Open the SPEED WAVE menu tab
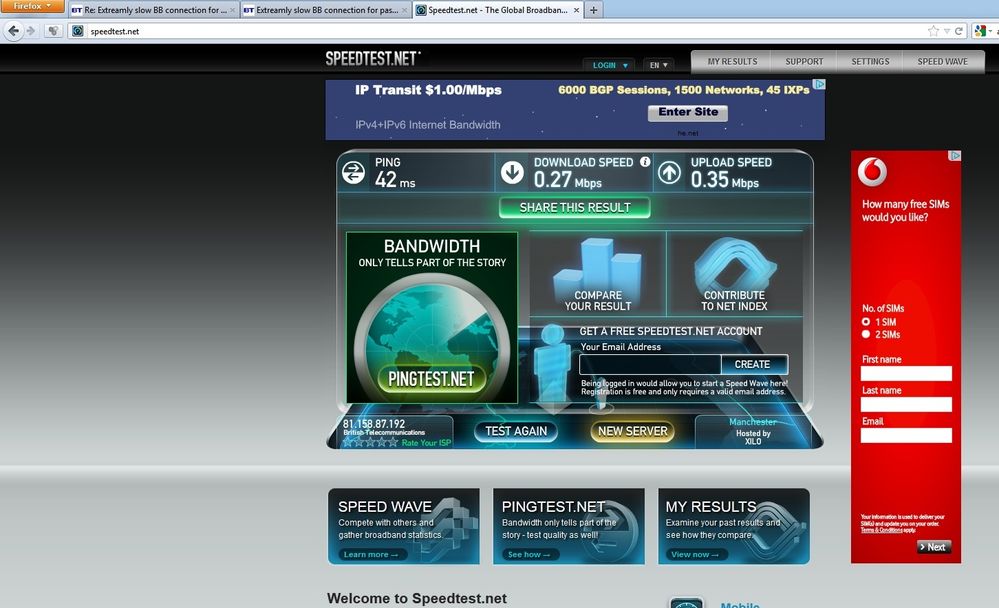The height and width of the screenshot is (608, 999). coord(942,62)
